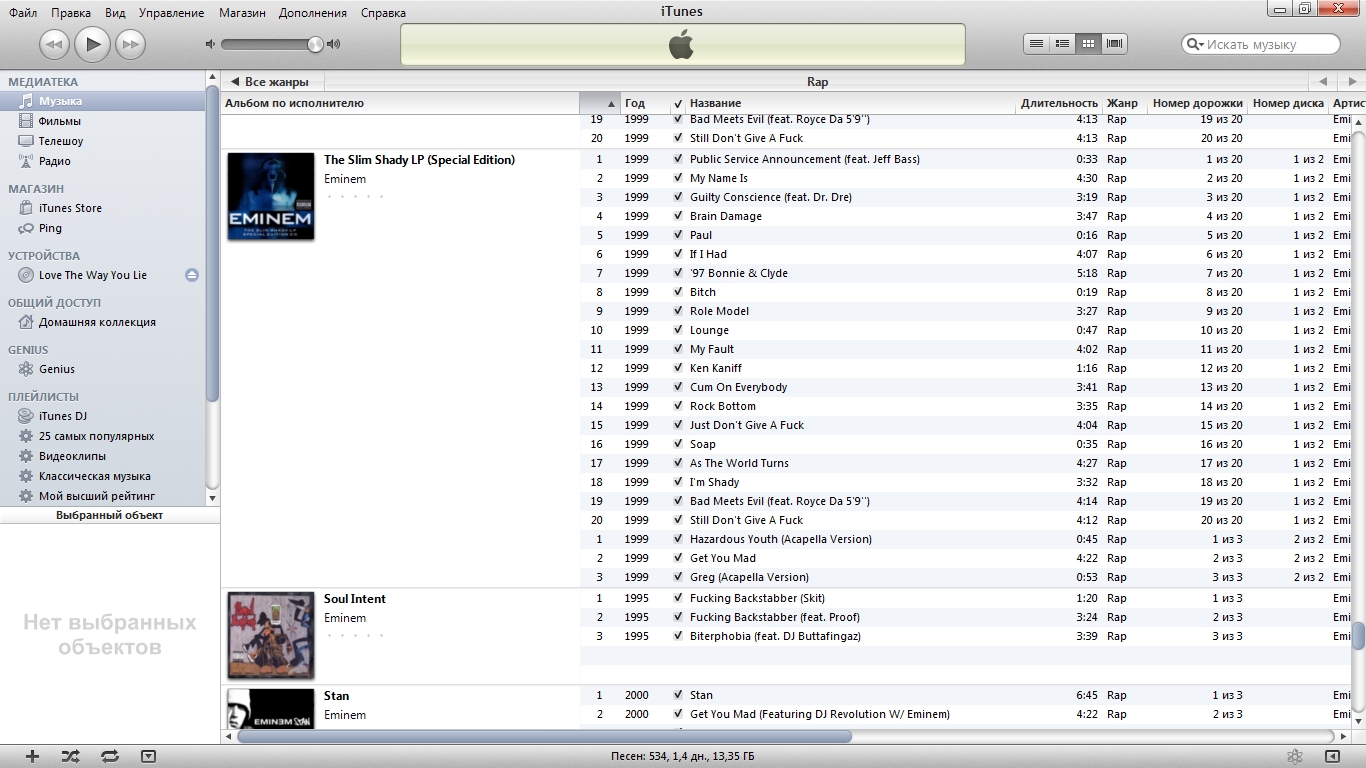Click the Previous track rewind button

(54, 44)
